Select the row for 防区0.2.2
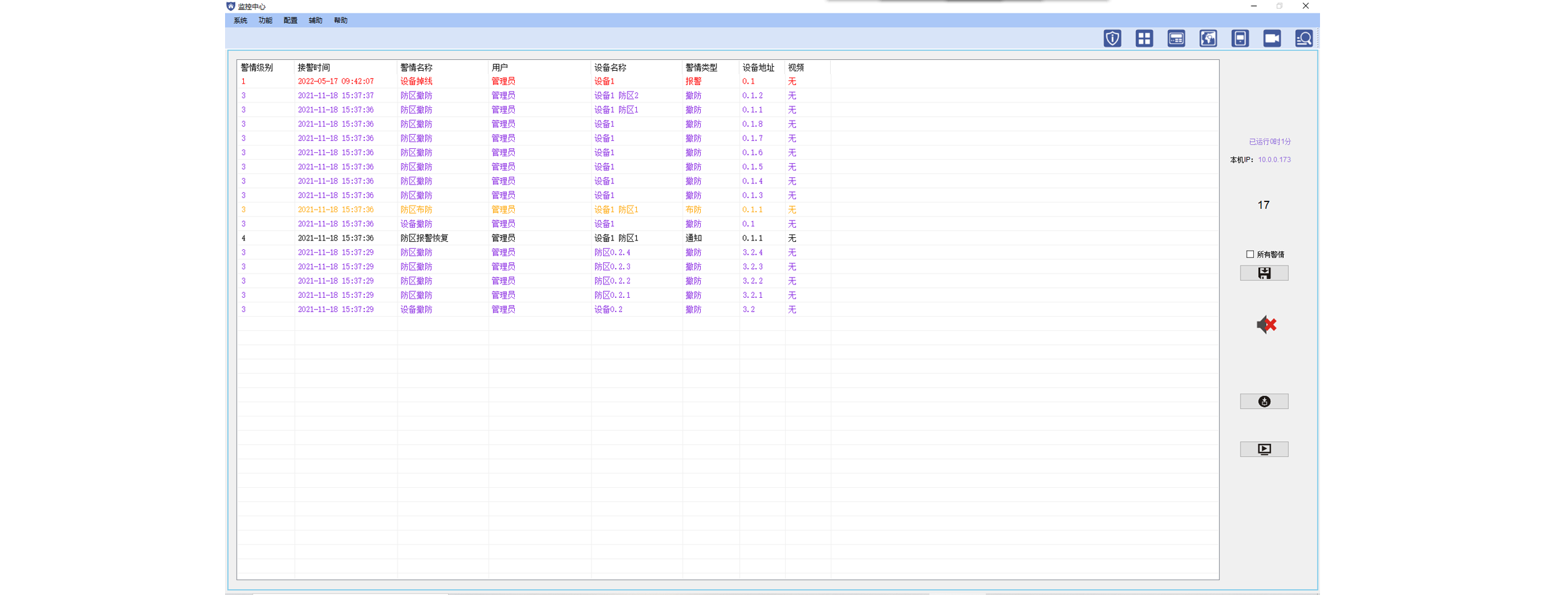Viewport: 1568px width, 595px height. pos(728,281)
